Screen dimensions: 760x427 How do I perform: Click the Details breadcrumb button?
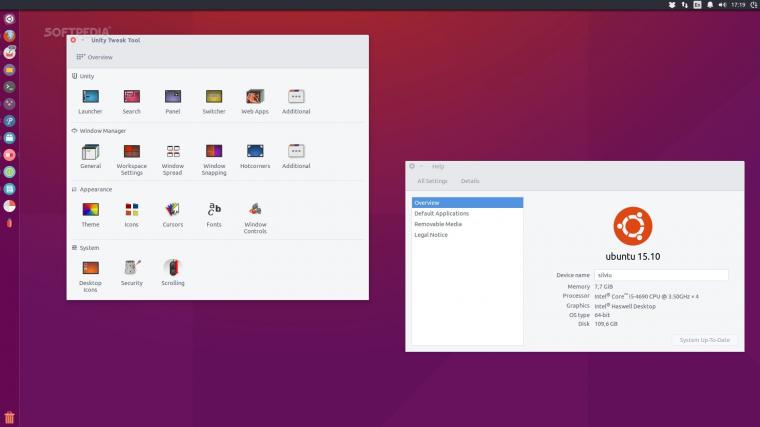point(470,181)
